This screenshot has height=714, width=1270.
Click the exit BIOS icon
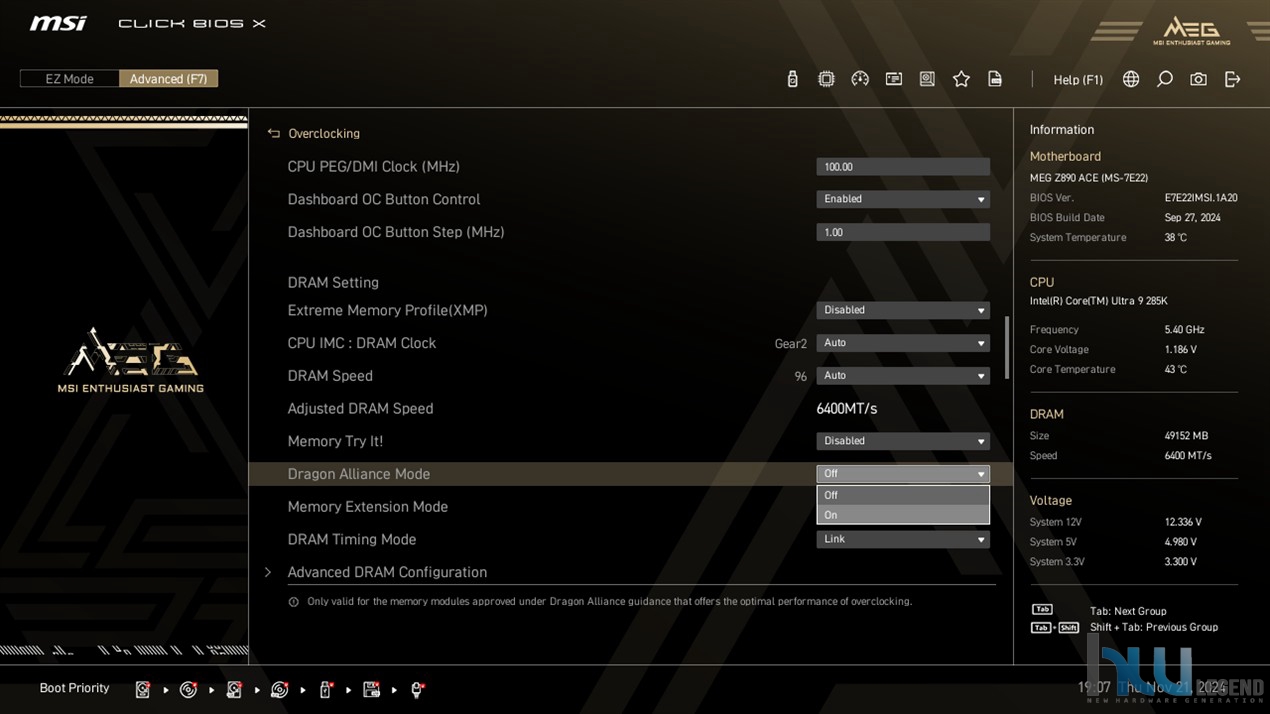click(1232, 79)
